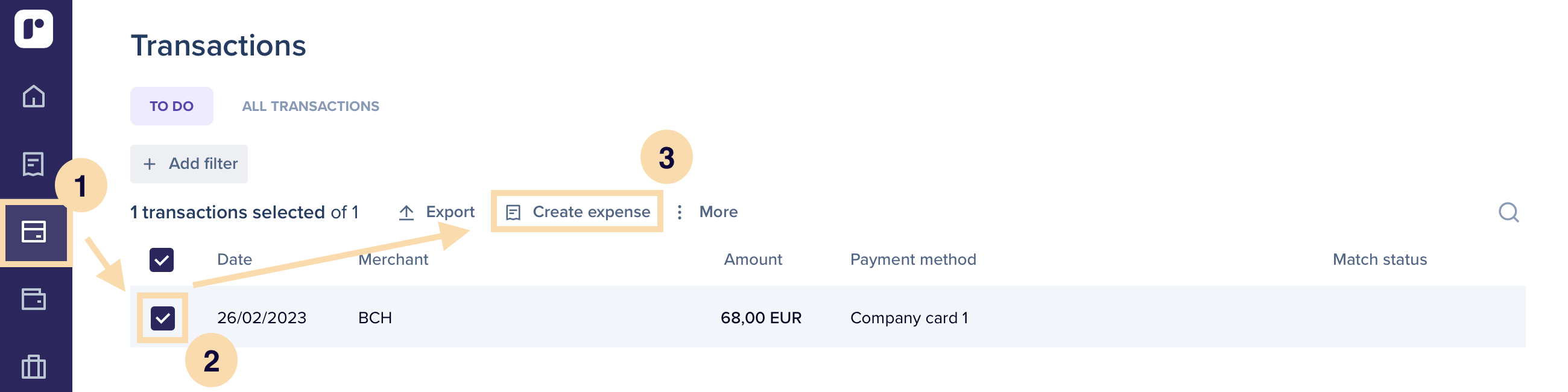Open the Wallet icon in sidebar
The width and height of the screenshot is (1568, 392).
[x=34, y=299]
